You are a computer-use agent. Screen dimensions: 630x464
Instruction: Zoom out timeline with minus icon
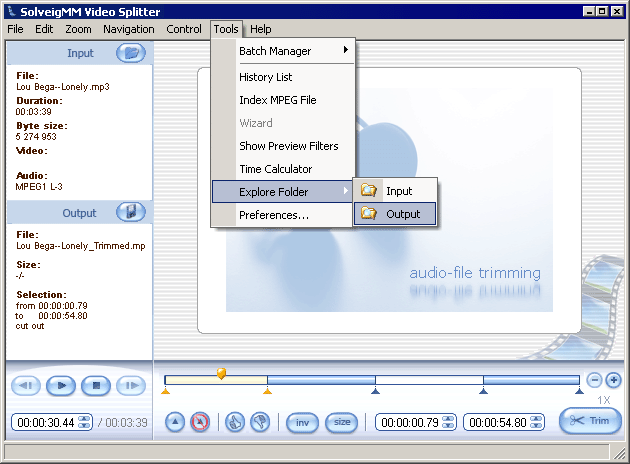594,380
